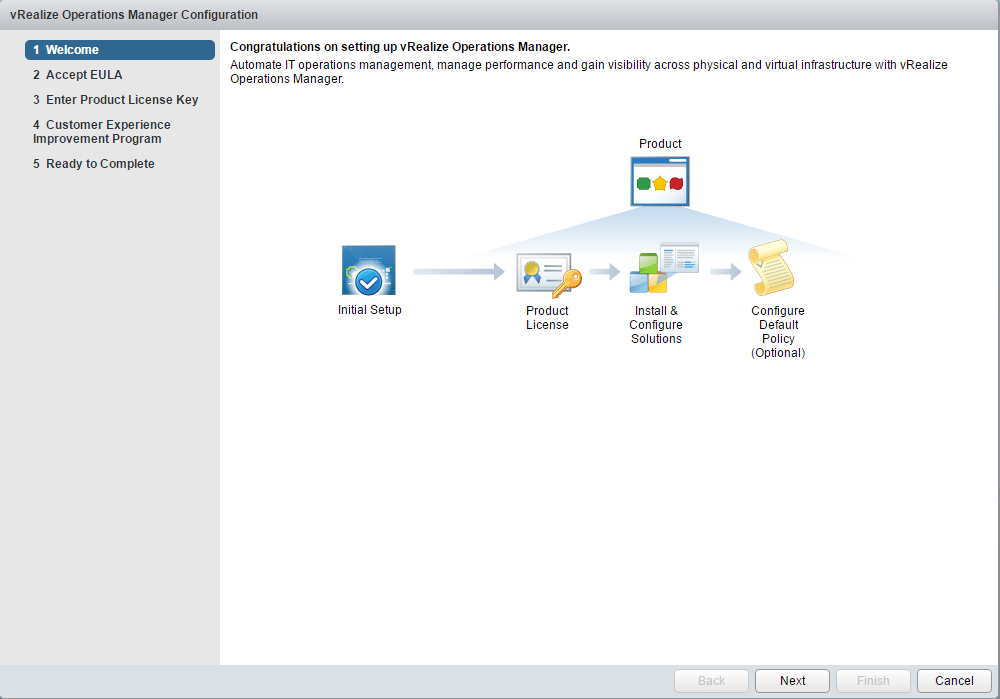Open Enter Product License Key step

[115, 99]
